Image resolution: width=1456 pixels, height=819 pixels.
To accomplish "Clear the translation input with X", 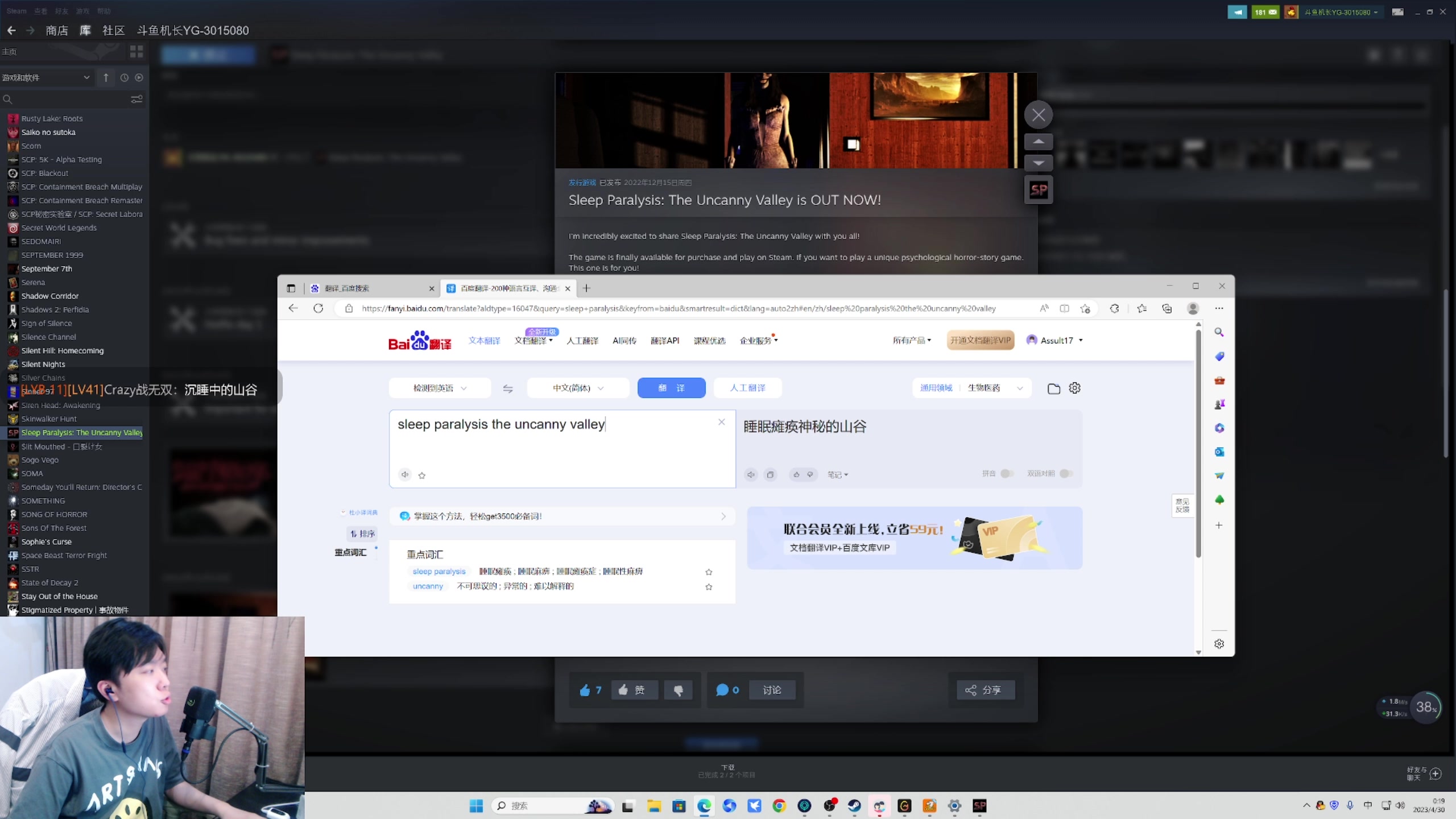I will (x=721, y=422).
